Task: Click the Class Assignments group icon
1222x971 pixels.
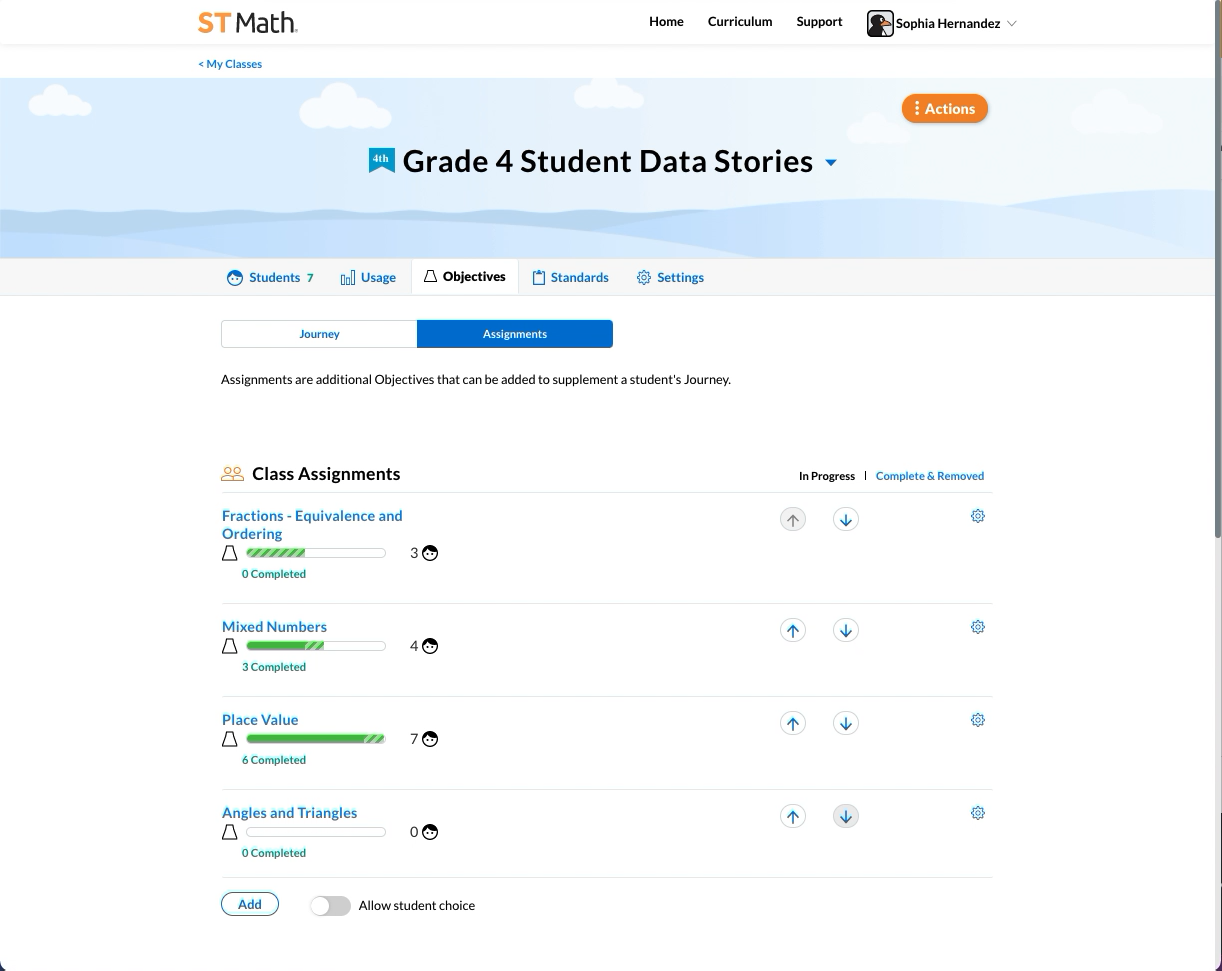Action: pos(232,473)
